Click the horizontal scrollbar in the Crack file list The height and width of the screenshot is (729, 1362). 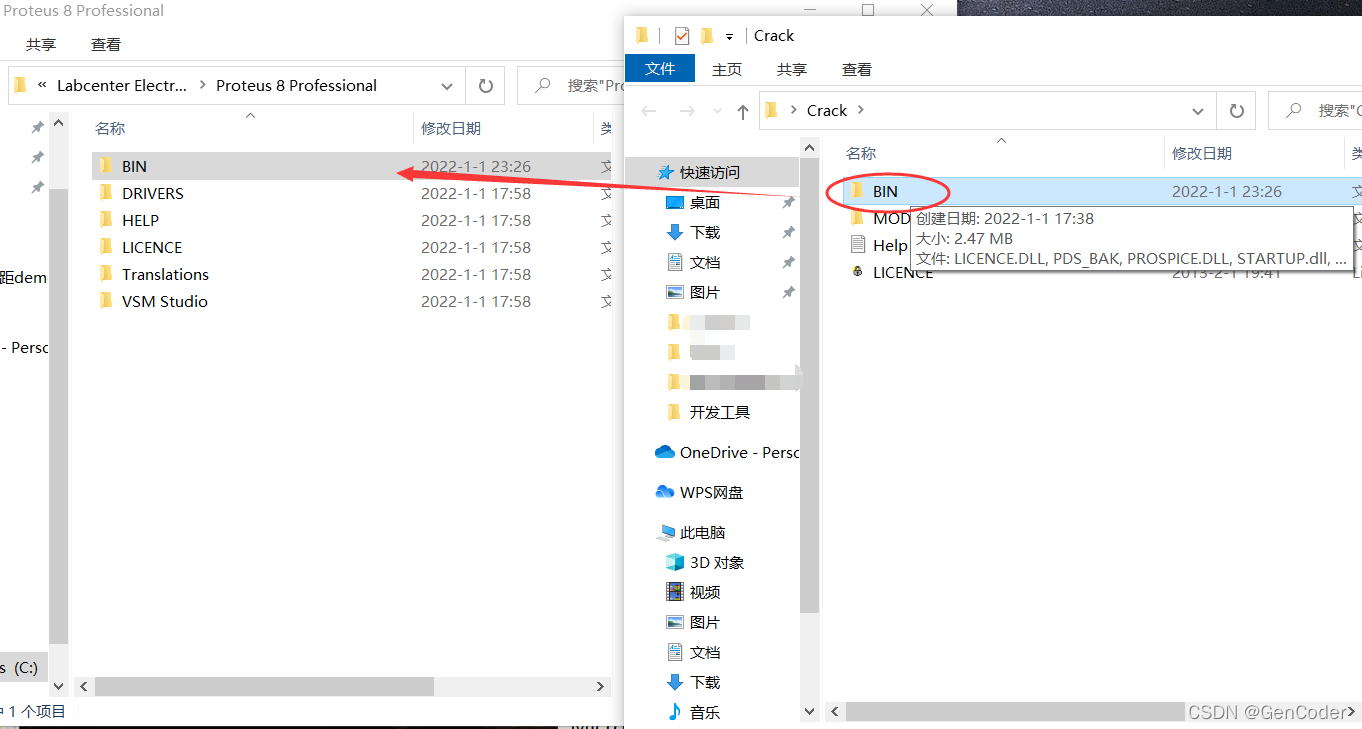[1015, 712]
